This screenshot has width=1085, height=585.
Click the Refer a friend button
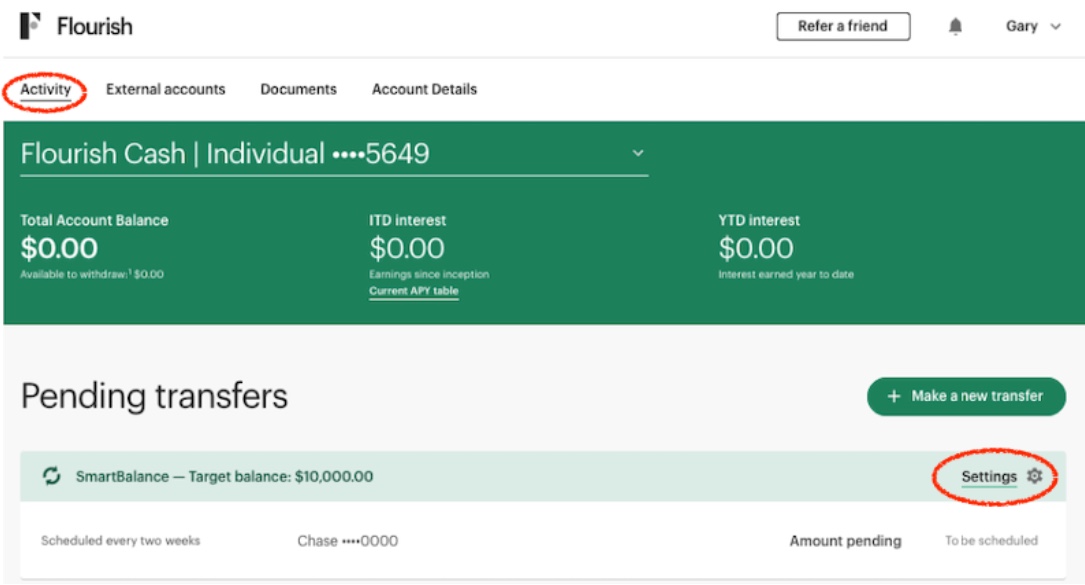click(x=843, y=26)
